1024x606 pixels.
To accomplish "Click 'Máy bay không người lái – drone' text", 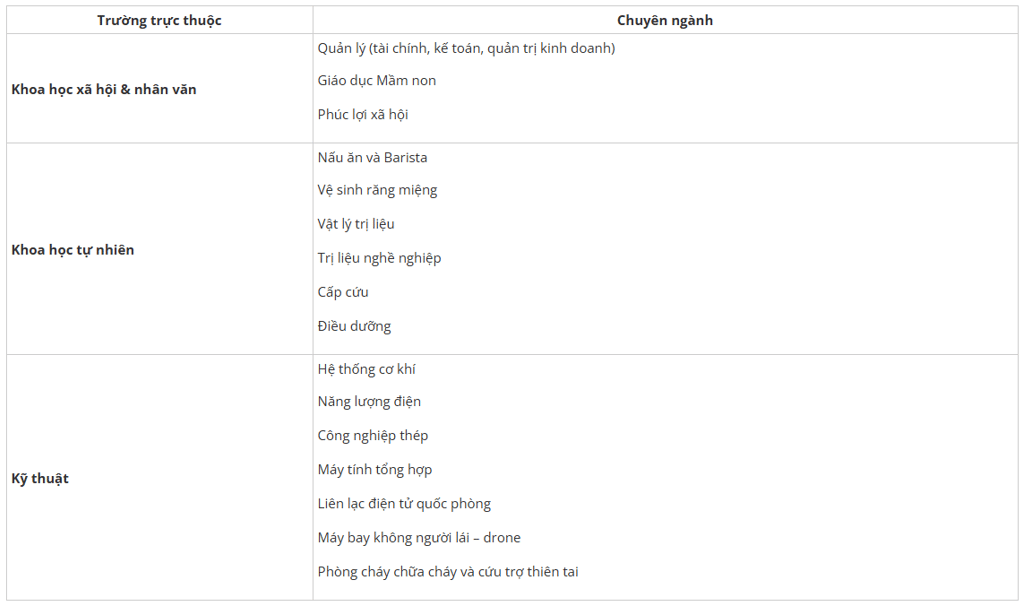I will click(x=419, y=538).
